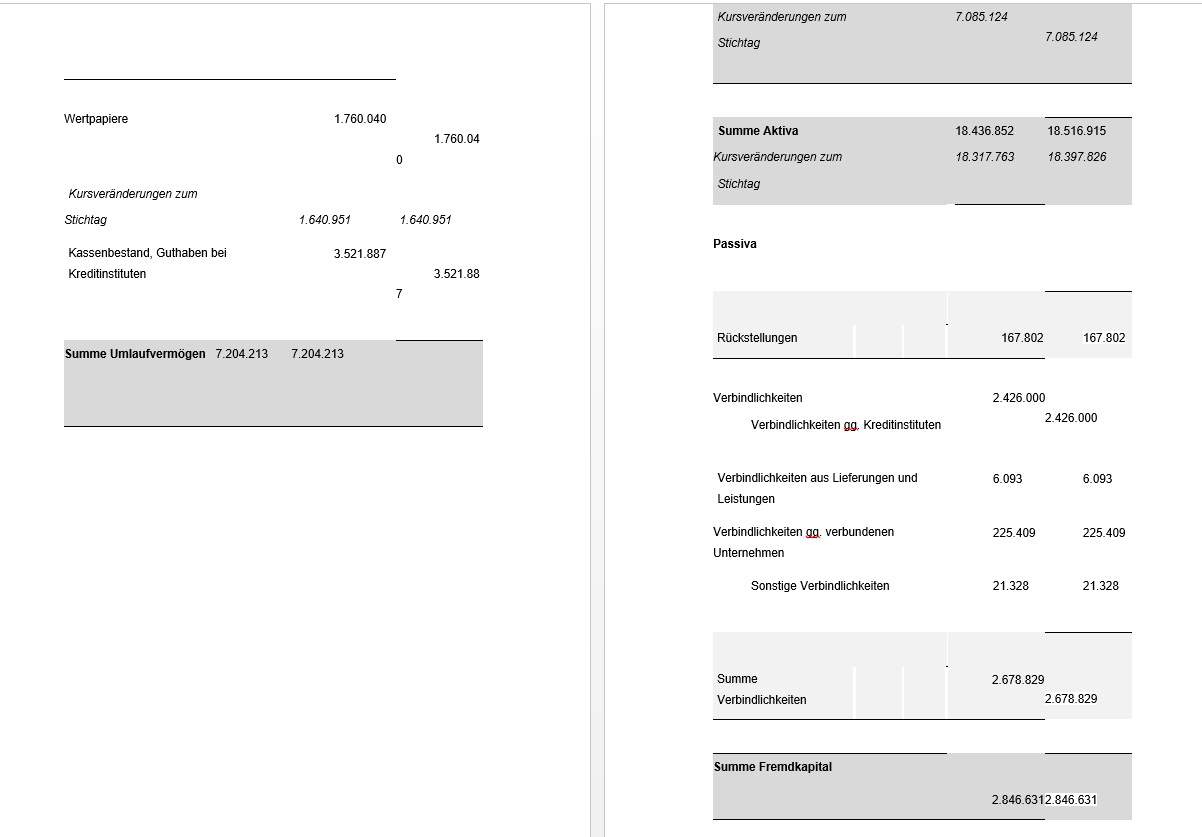Click the 21.328 value in right column

1100,586
